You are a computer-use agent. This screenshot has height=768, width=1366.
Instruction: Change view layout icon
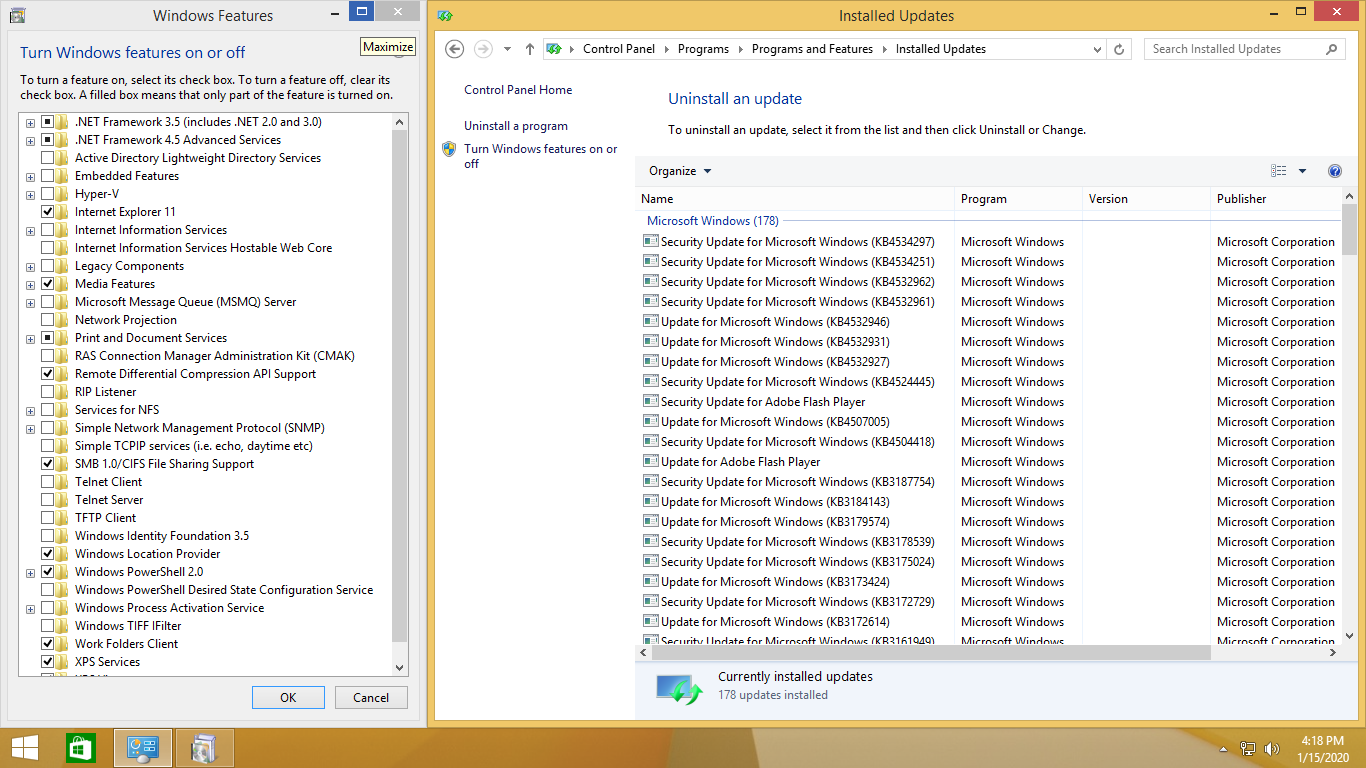click(x=1279, y=171)
